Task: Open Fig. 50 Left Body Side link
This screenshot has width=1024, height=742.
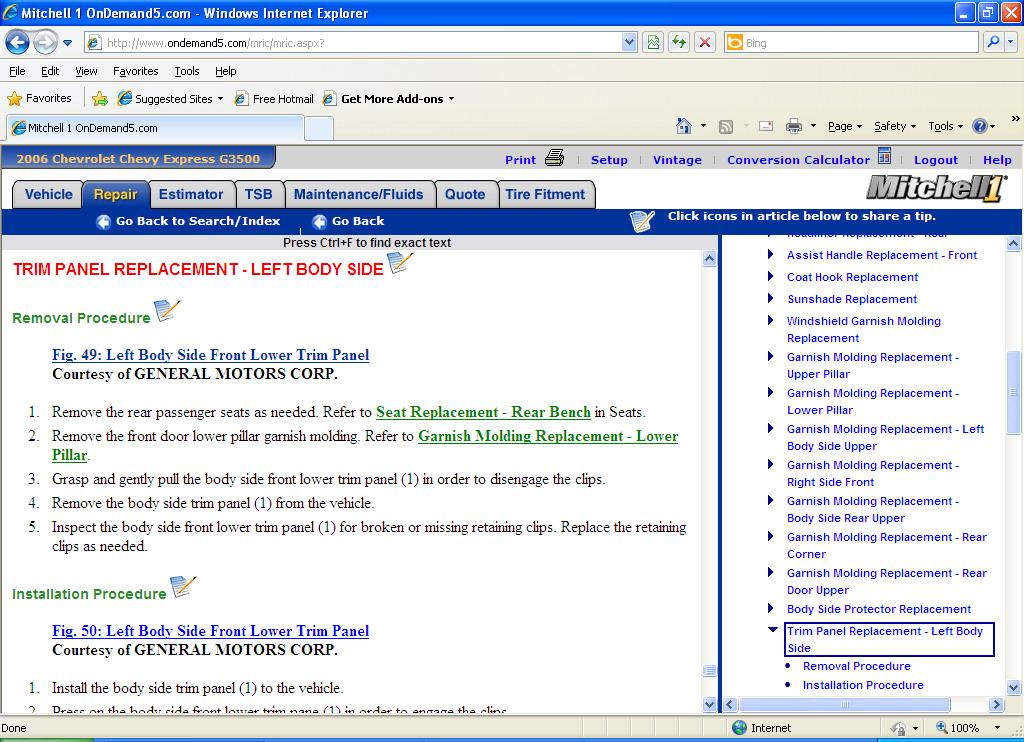Action: [x=210, y=631]
